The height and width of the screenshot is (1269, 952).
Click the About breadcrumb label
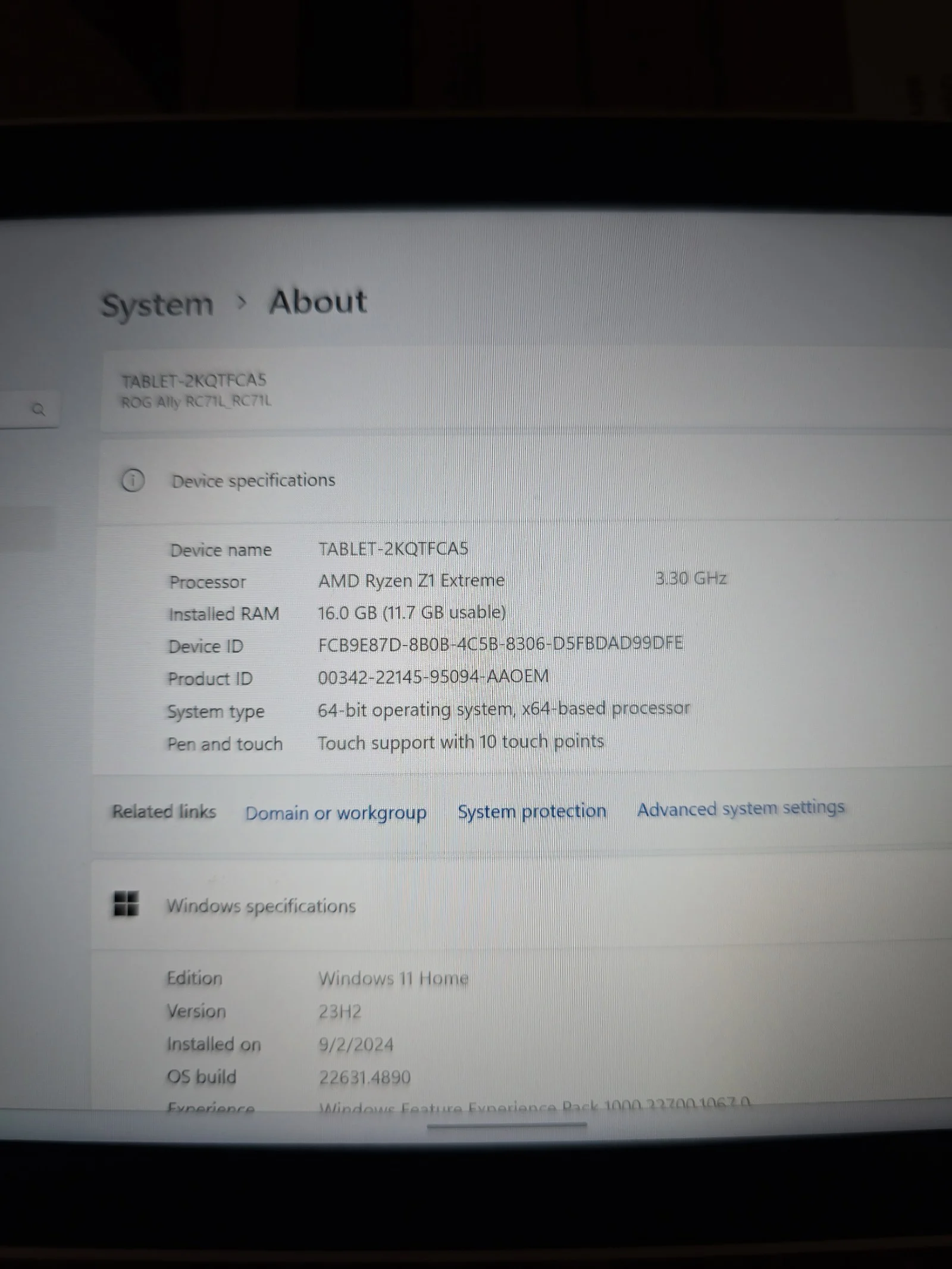click(318, 301)
